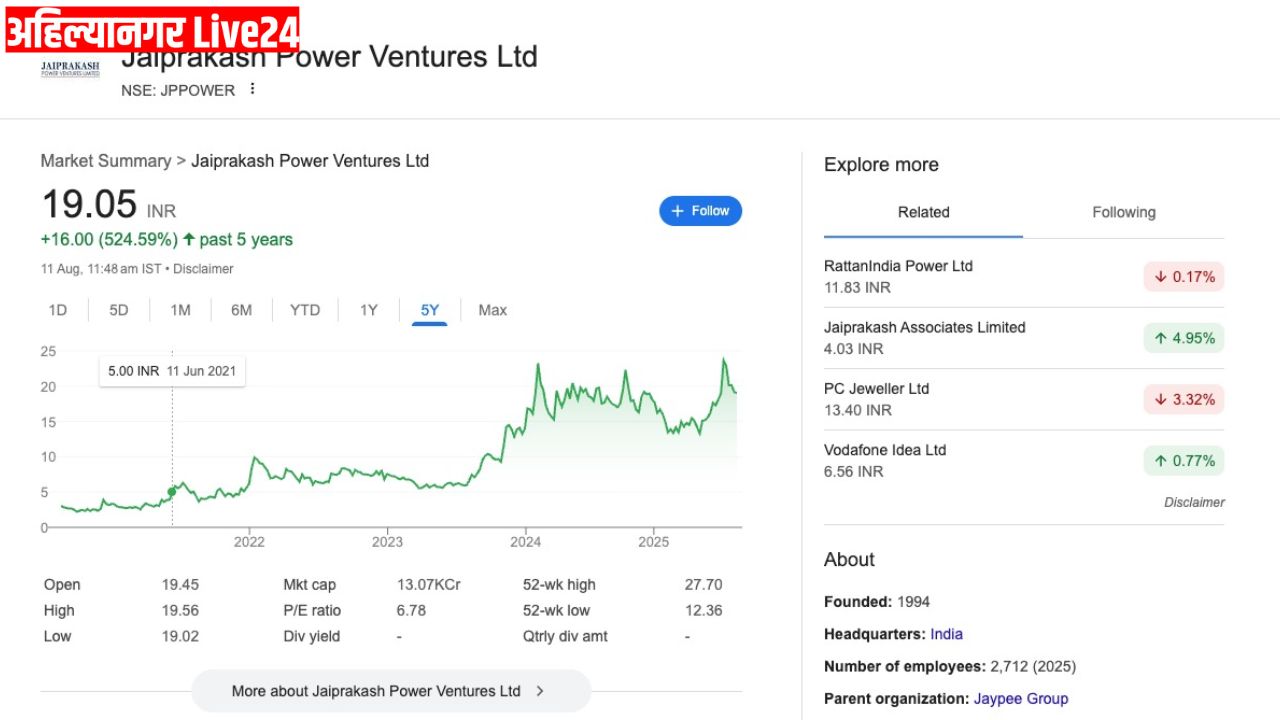Expand More about Jaiprakash Power Ventures Ltd
1280x720 pixels.
point(391,691)
